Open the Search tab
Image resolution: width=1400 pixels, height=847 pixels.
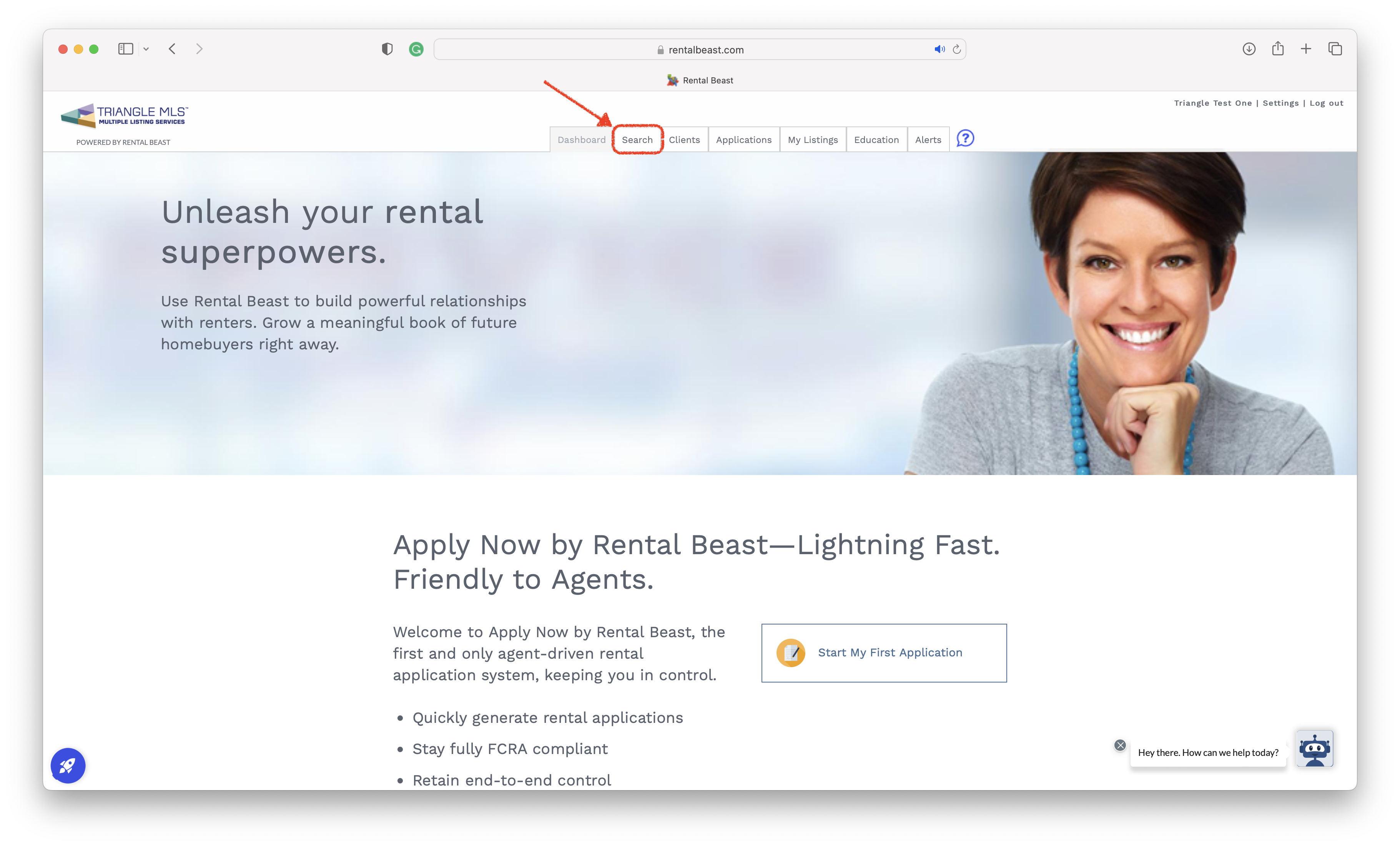pyautogui.click(x=637, y=140)
